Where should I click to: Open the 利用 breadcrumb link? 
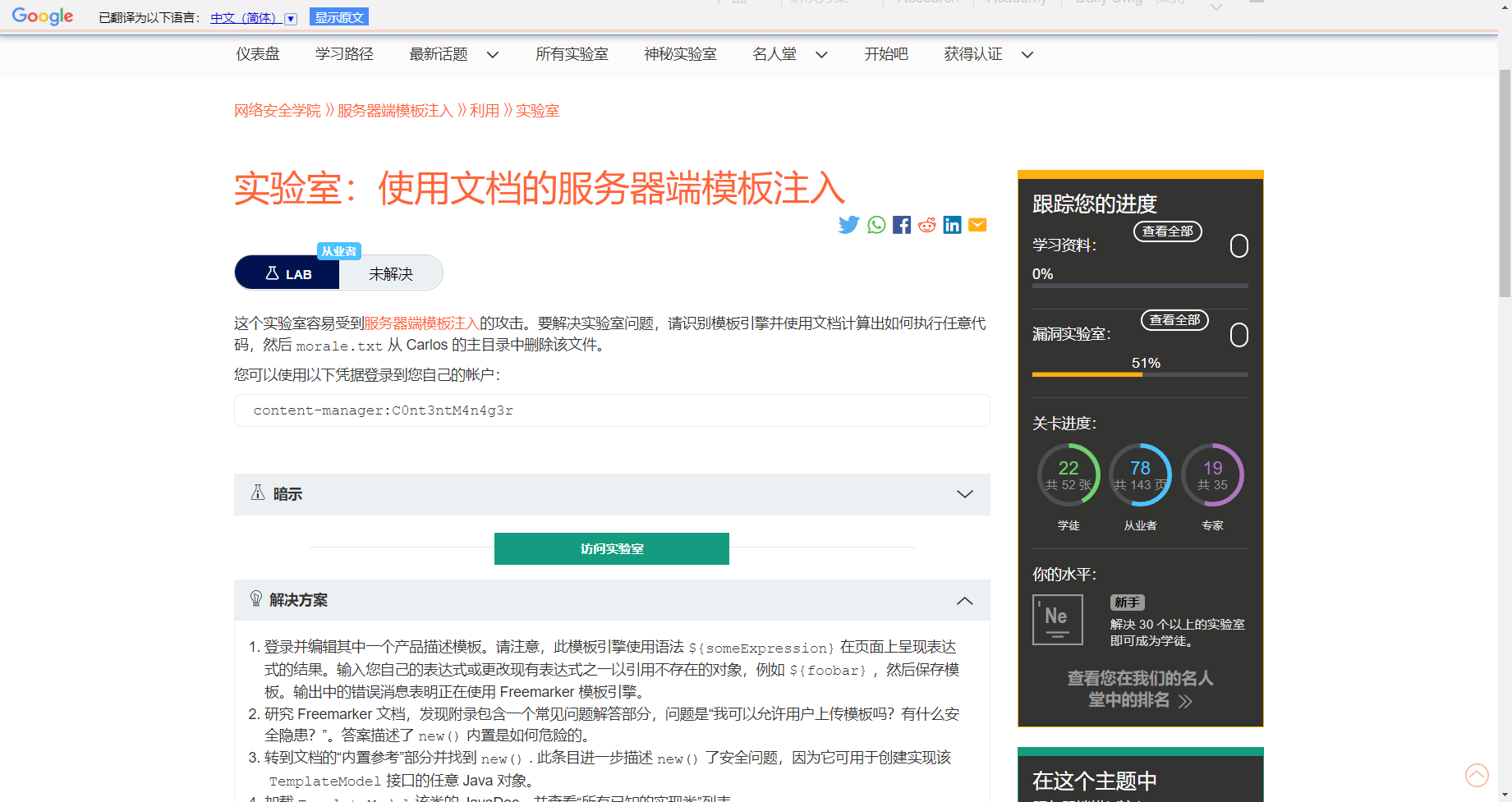(485, 111)
